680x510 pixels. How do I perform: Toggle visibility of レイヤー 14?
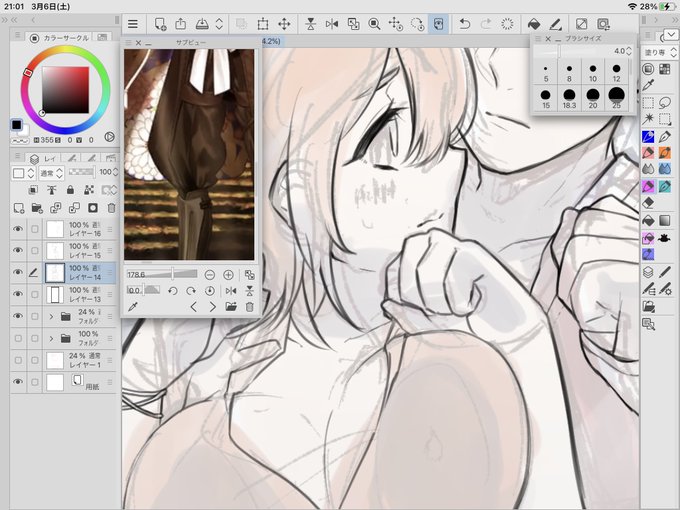coord(18,272)
